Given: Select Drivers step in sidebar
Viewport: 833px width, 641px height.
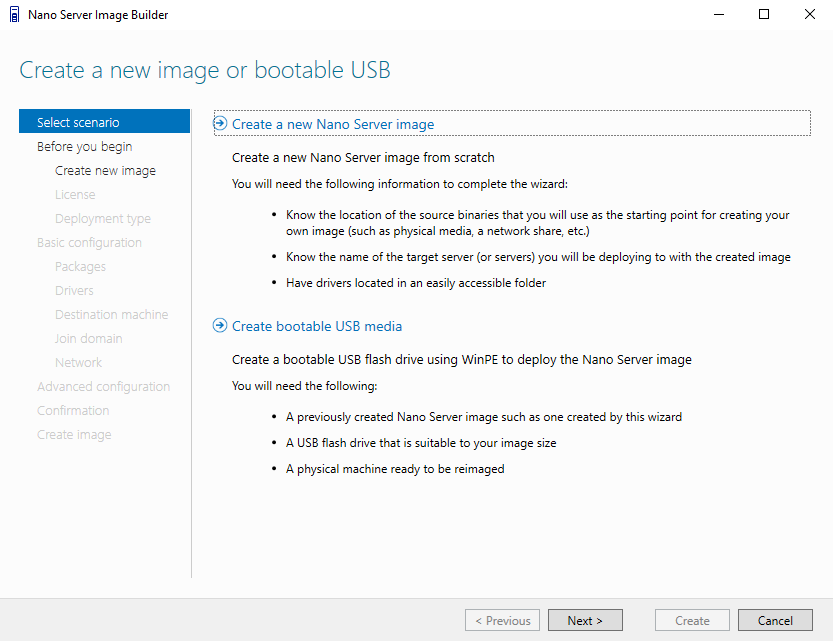Looking at the screenshot, I should (x=74, y=290).
